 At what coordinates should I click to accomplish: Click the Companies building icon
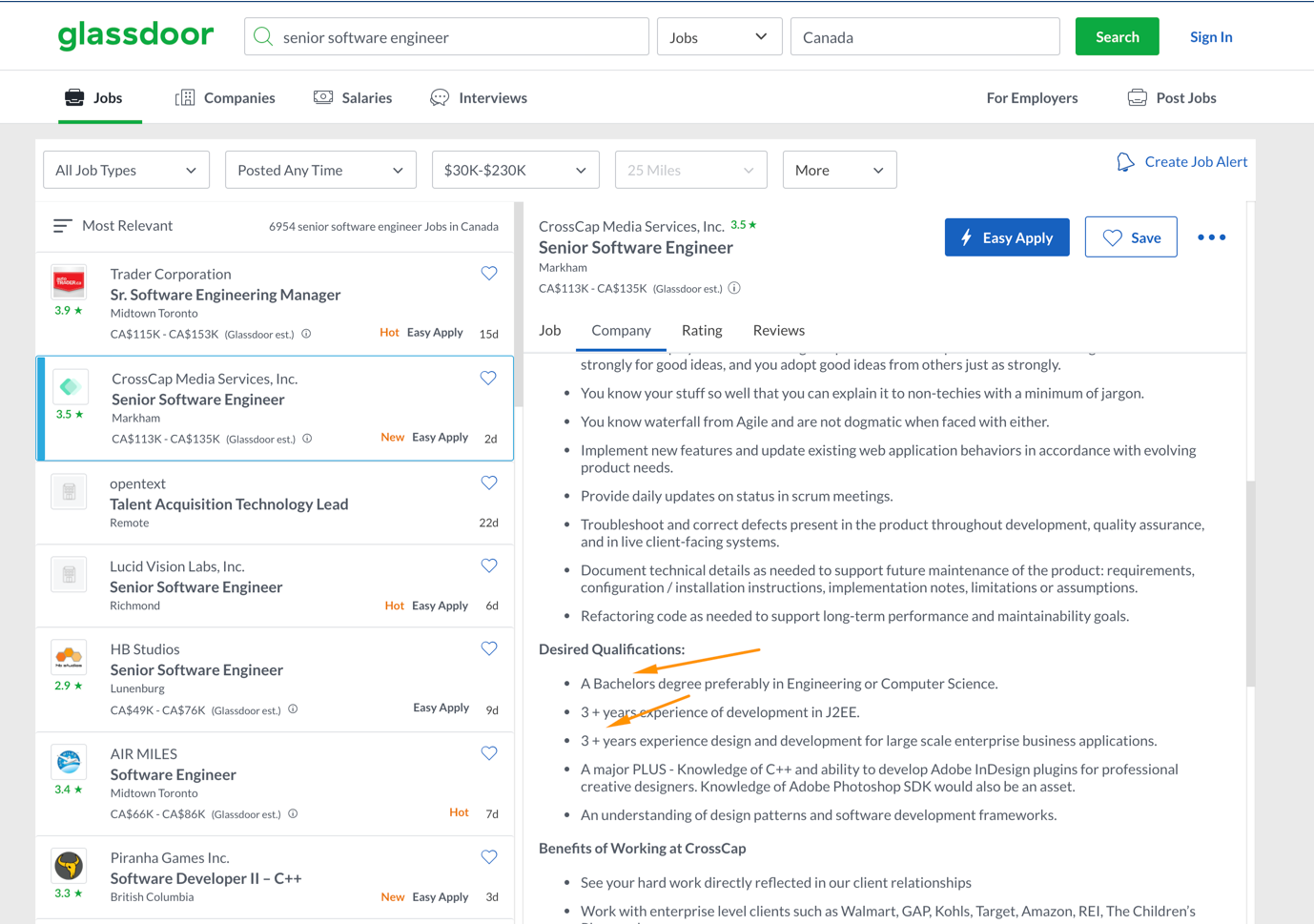185,97
